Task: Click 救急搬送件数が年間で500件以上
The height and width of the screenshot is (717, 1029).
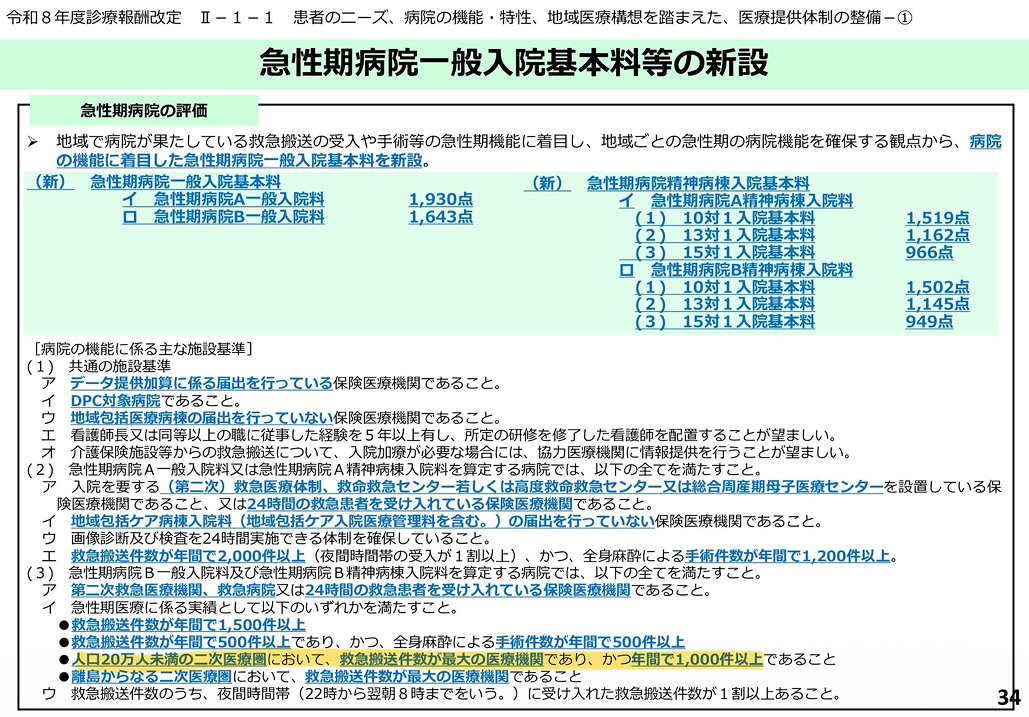Action: tap(180, 642)
